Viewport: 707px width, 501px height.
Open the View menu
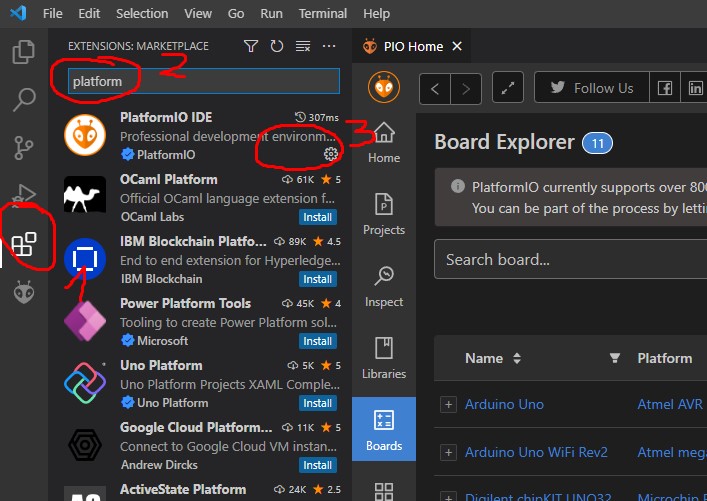[x=197, y=14]
